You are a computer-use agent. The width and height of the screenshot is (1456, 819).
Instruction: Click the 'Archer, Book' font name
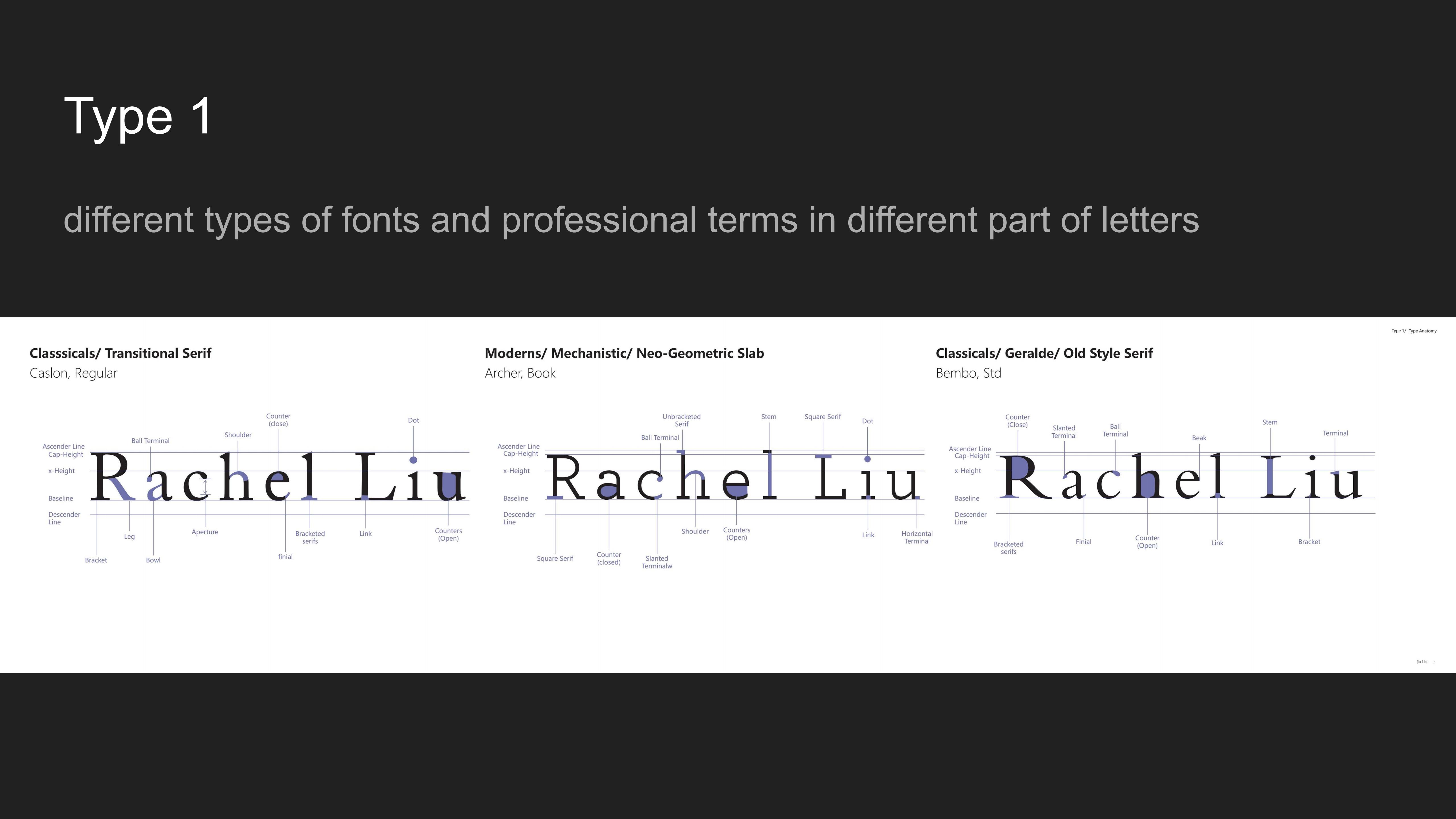(520, 373)
